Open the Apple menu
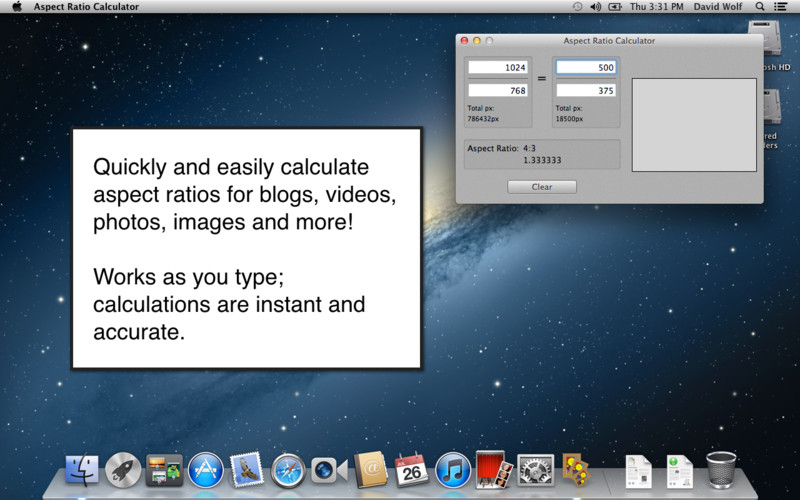The image size is (800, 500). [17, 7]
